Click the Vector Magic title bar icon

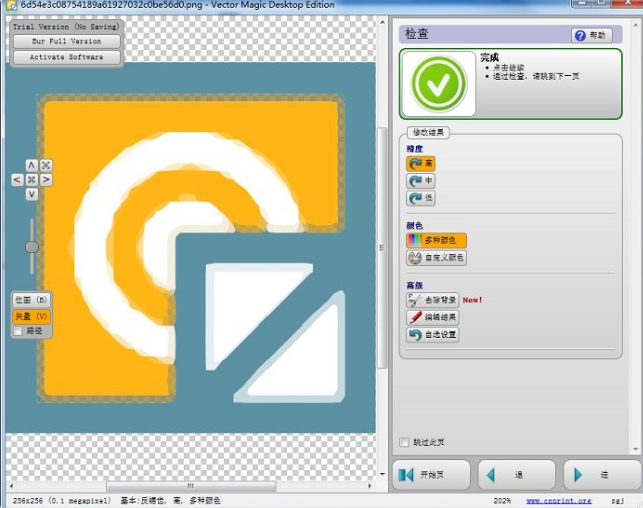click(x=11, y=5)
